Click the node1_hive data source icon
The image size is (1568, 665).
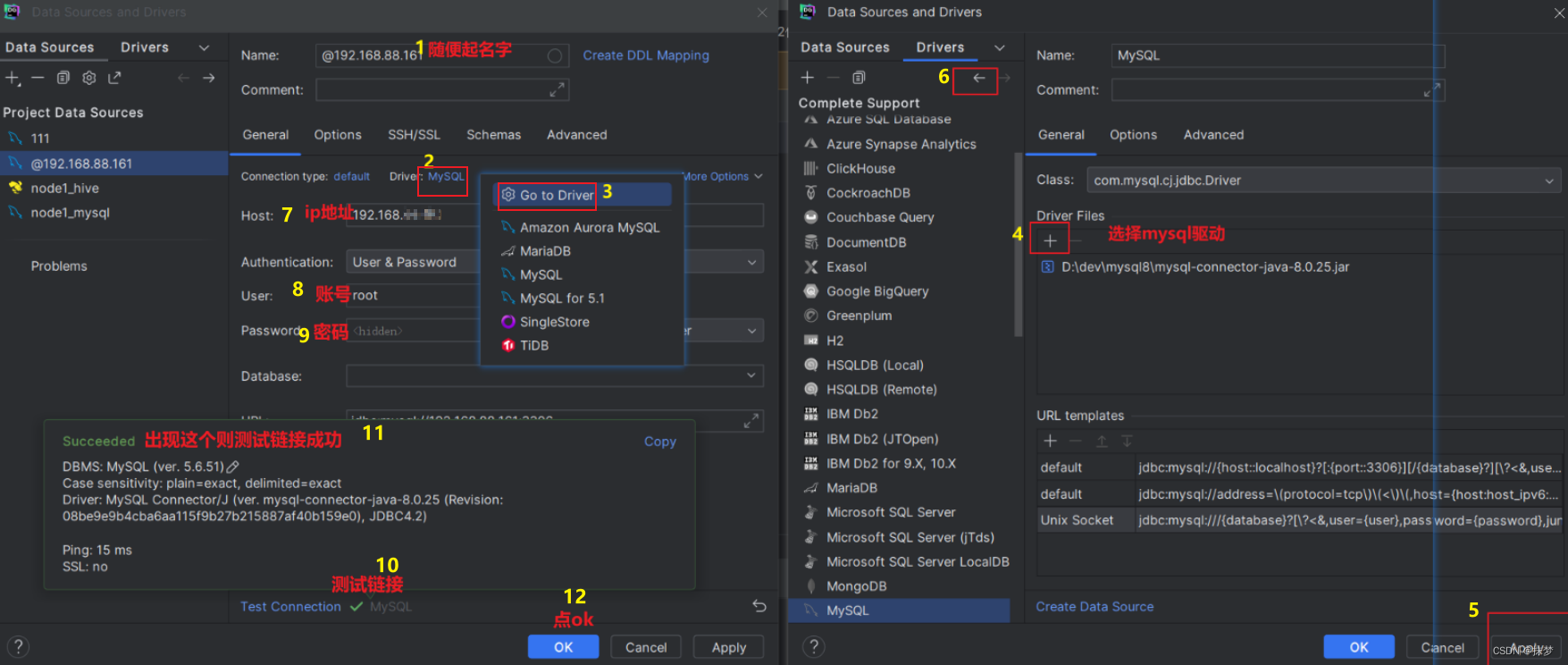[15, 188]
